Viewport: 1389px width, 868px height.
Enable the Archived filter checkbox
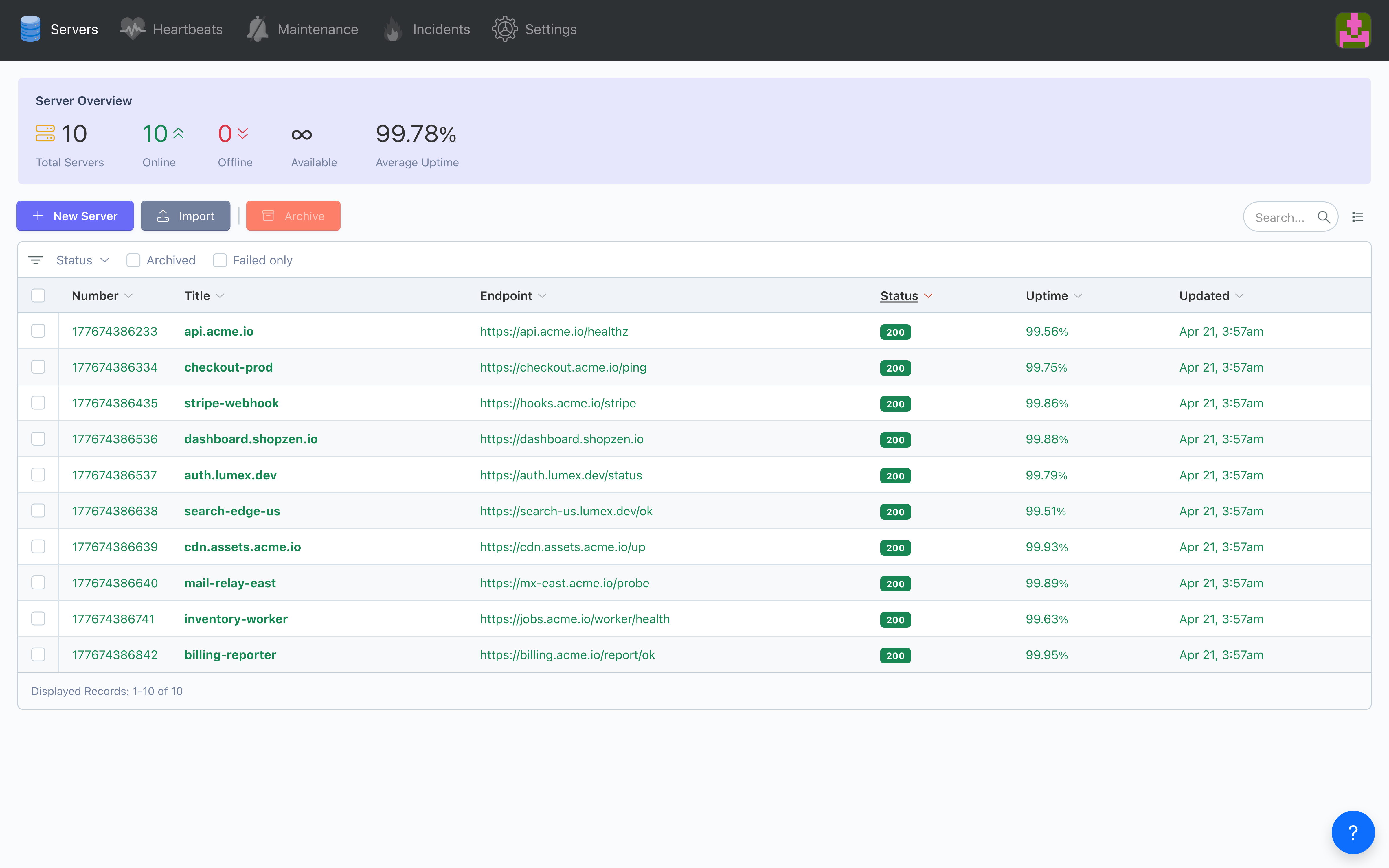[x=133, y=261]
